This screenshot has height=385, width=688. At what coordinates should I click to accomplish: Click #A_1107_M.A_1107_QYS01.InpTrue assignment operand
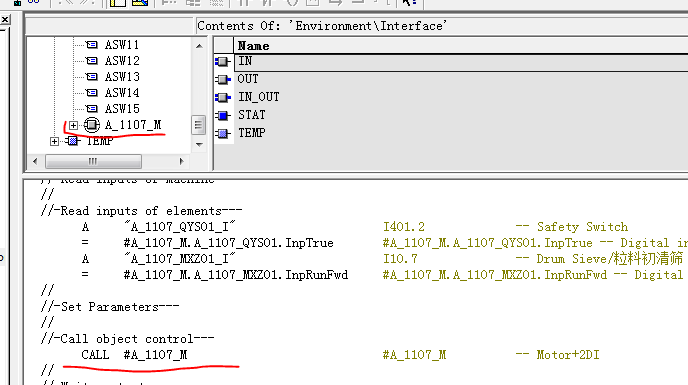[x=229, y=243]
